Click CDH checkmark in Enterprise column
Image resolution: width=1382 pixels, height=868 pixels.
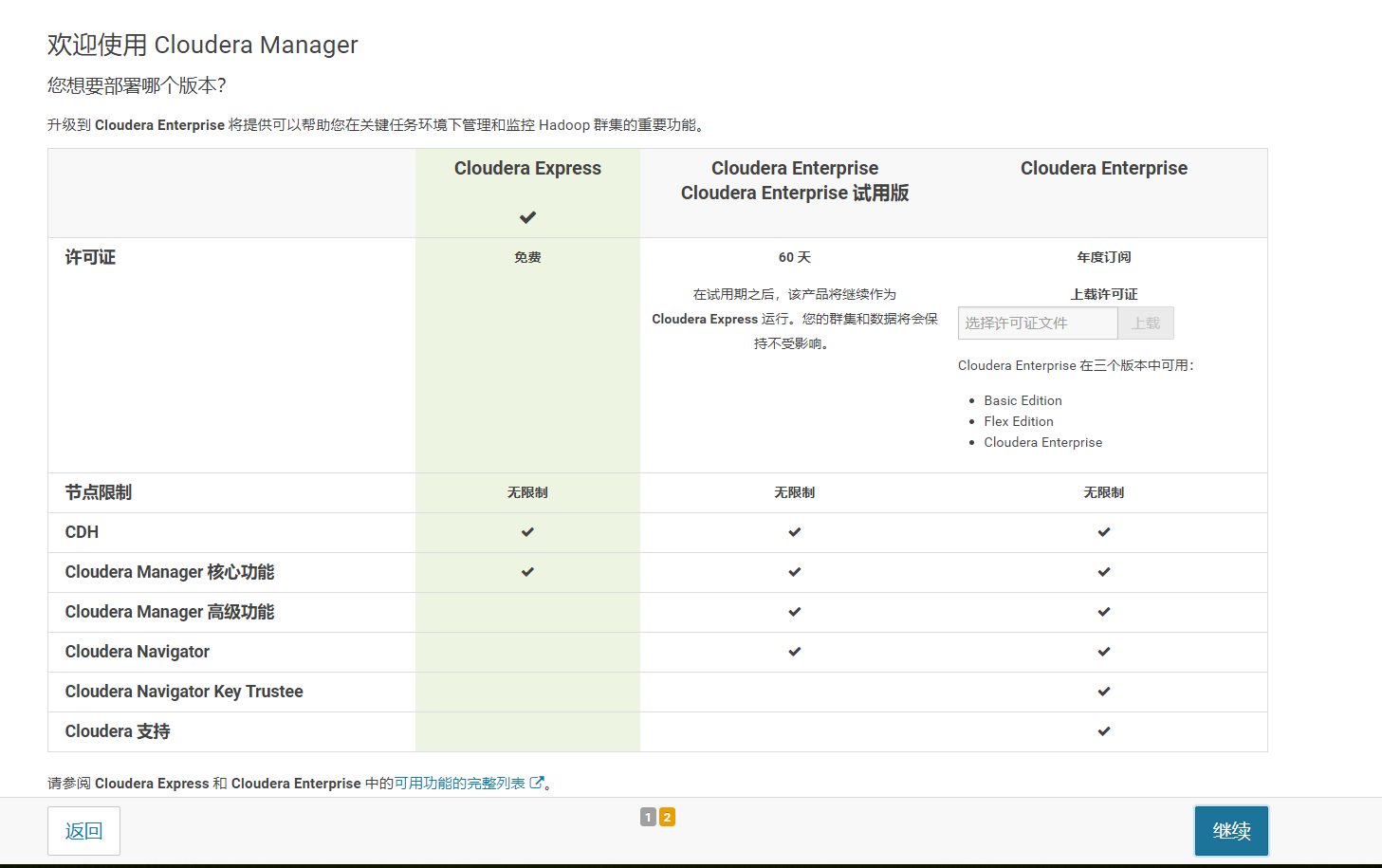(x=1104, y=532)
